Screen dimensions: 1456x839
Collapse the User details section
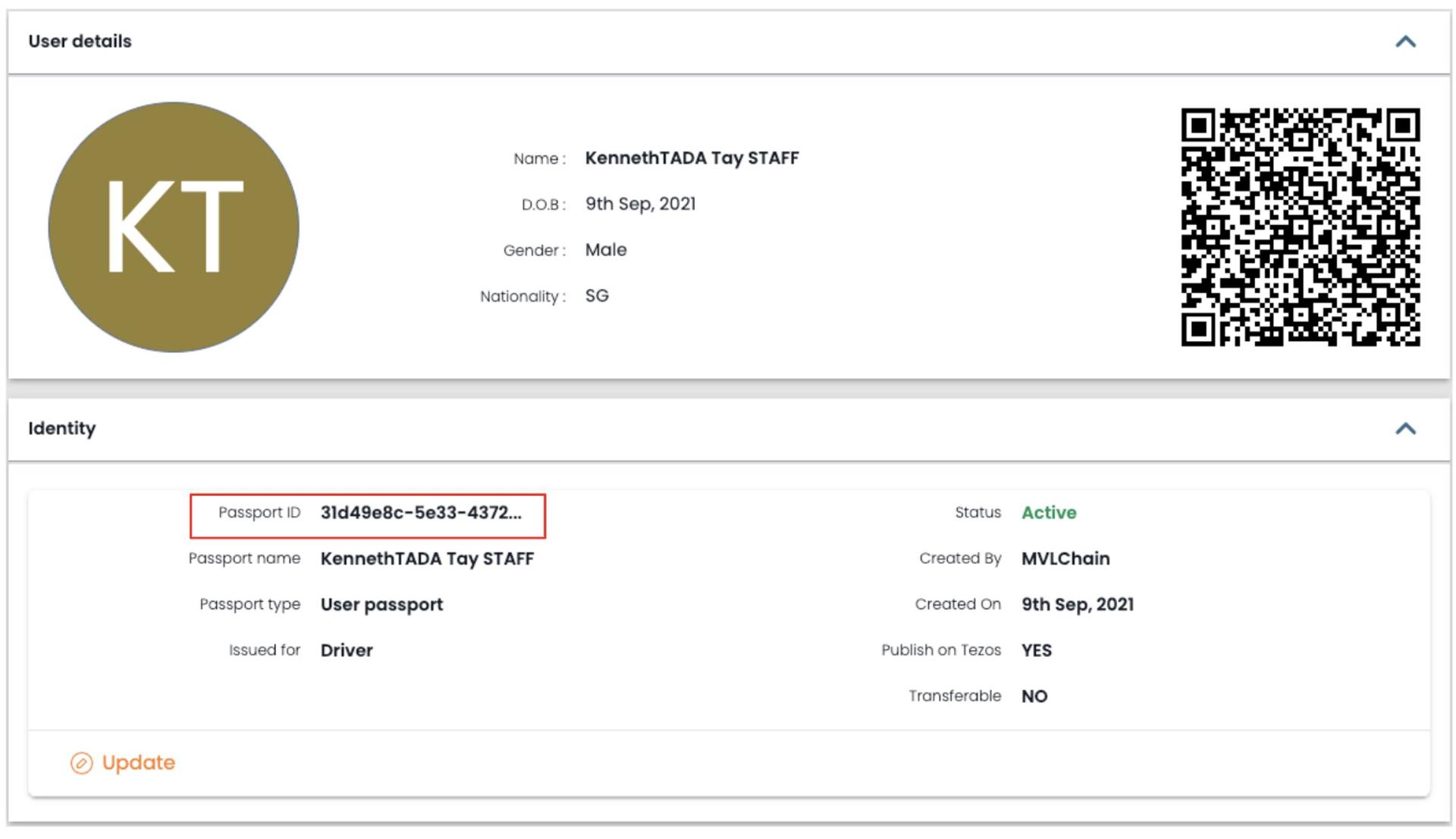1405,42
